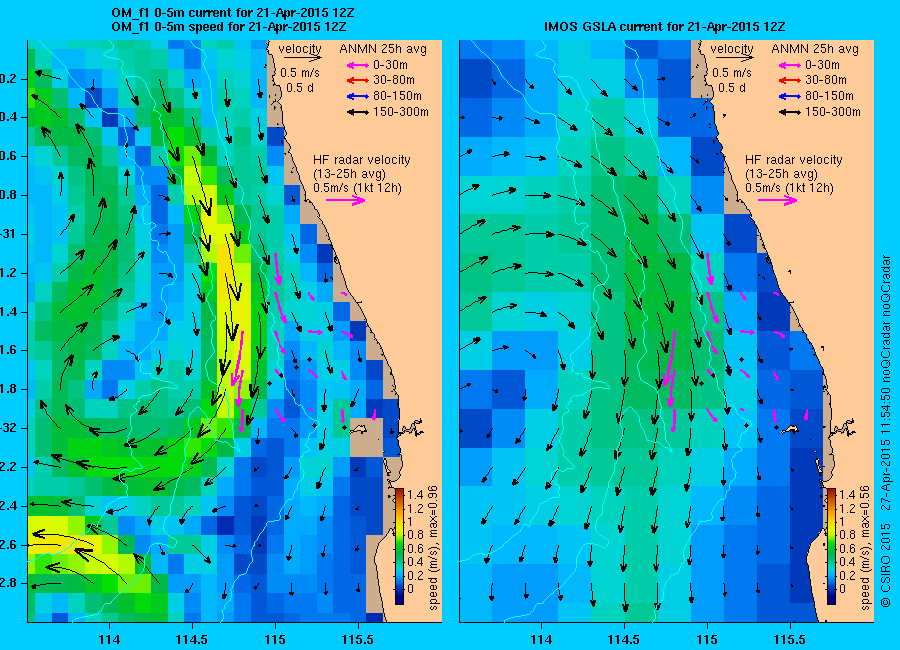Click the blue 80-150m arrow in OM_f1 legend
The image size is (900, 650).
pyautogui.click(x=358, y=96)
